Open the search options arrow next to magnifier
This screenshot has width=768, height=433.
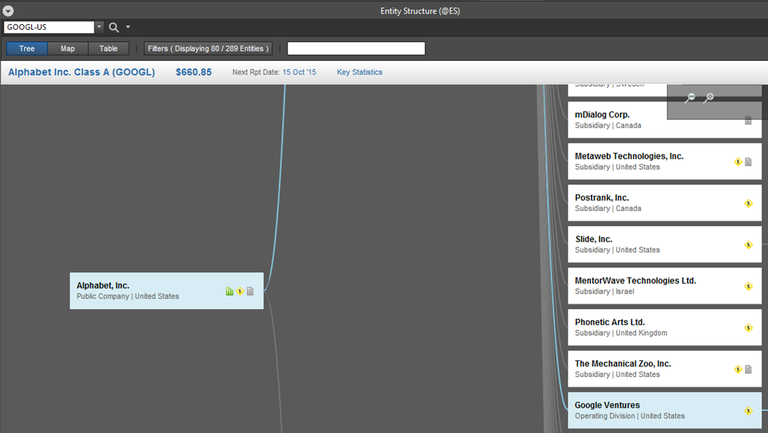[128, 27]
